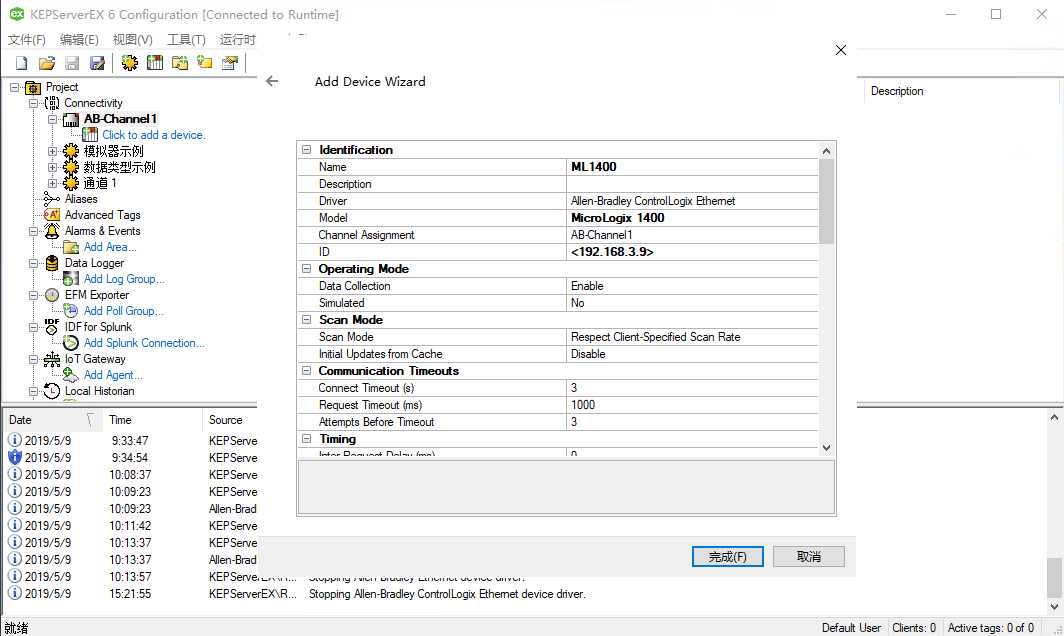Click 完成(F) to finish the wizard
The height and width of the screenshot is (636, 1064).
click(x=727, y=557)
